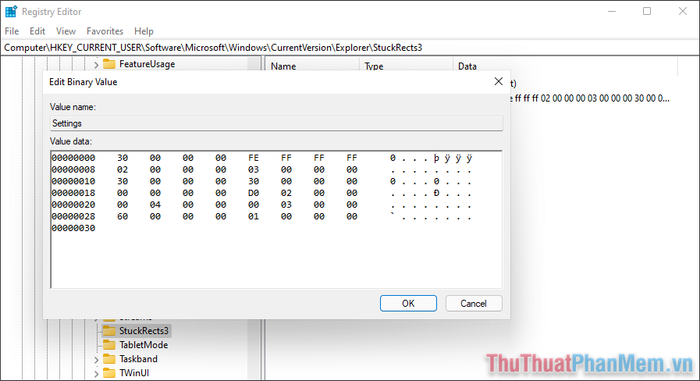The image size is (700, 381).
Task: Click hex byte 01 in row 00000028
Action: click(x=253, y=216)
